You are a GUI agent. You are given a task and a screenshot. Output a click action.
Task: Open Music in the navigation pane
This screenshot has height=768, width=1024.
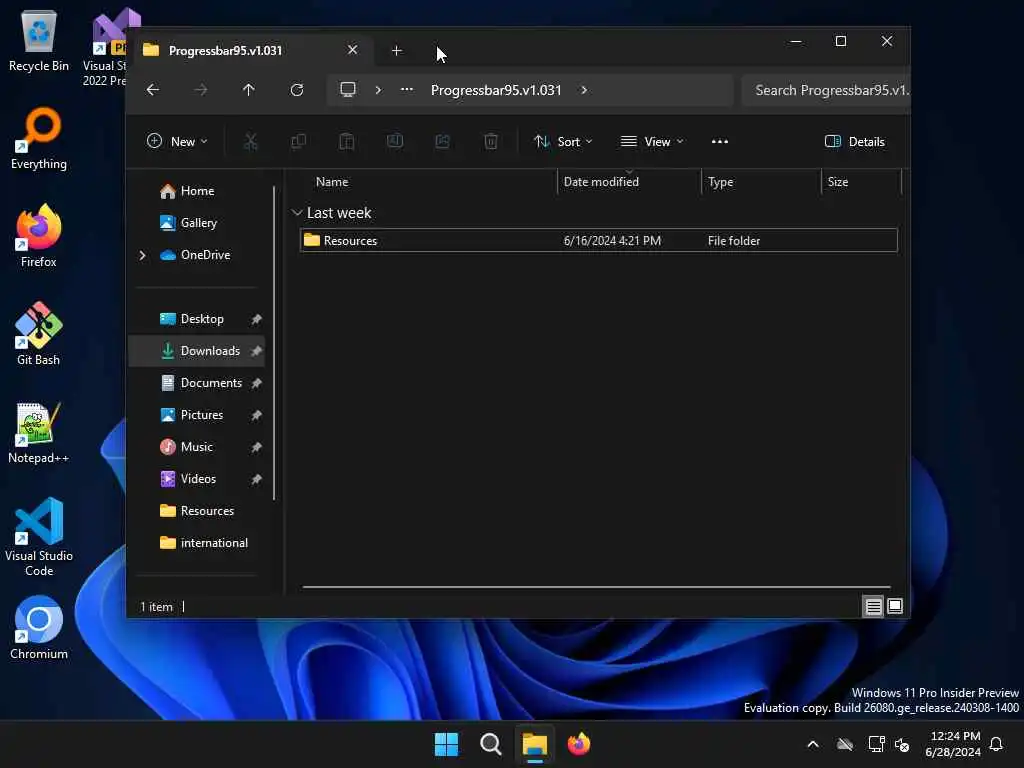tap(196, 447)
